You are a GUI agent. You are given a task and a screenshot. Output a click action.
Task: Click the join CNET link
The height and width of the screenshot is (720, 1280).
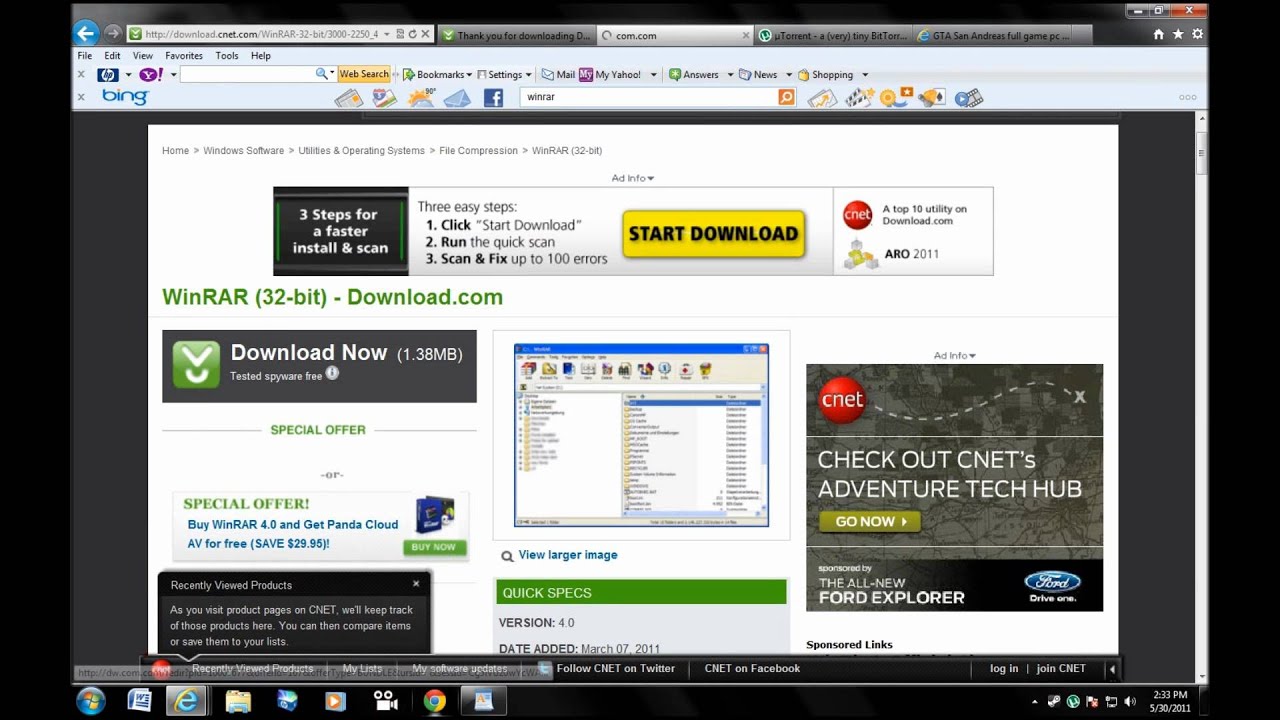(1061, 669)
